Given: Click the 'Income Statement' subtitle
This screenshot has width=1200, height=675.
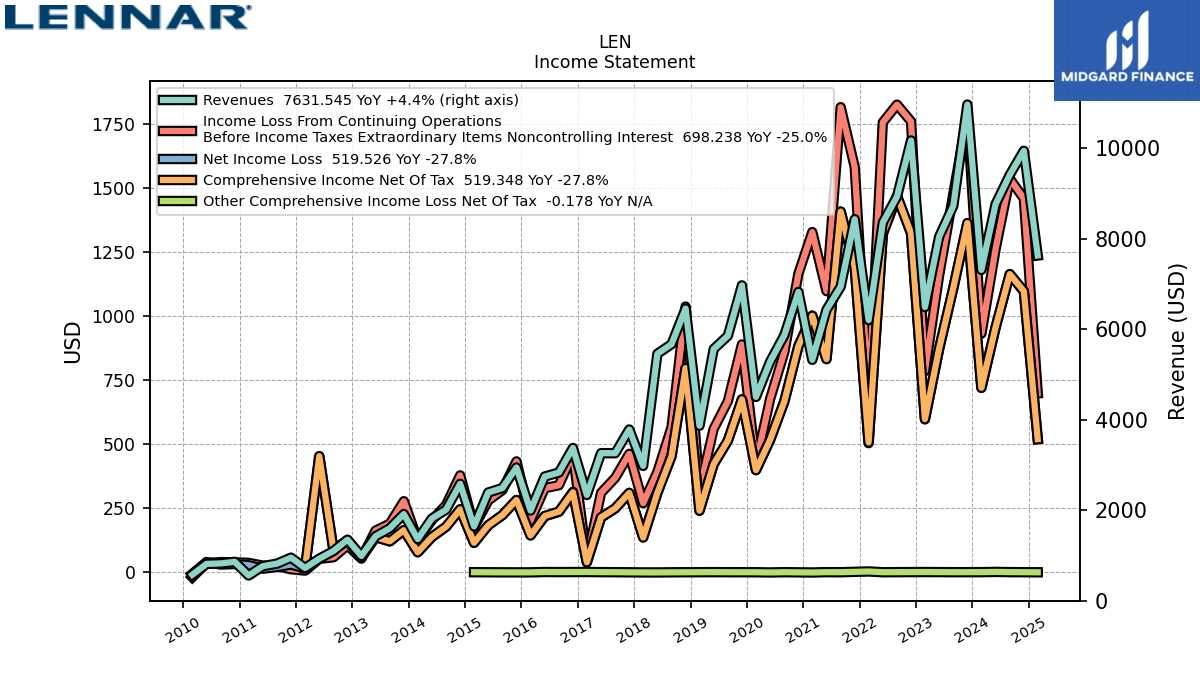Looking at the screenshot, I should click(x=615, y=62).
